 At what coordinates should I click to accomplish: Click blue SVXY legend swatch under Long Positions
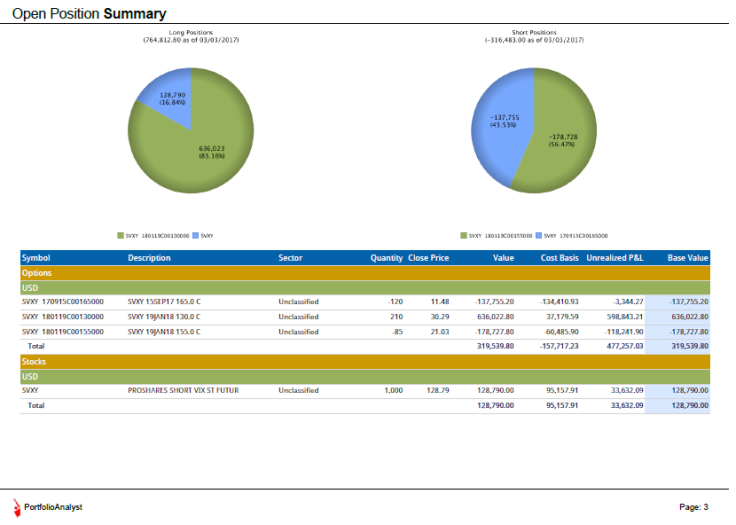196,236
